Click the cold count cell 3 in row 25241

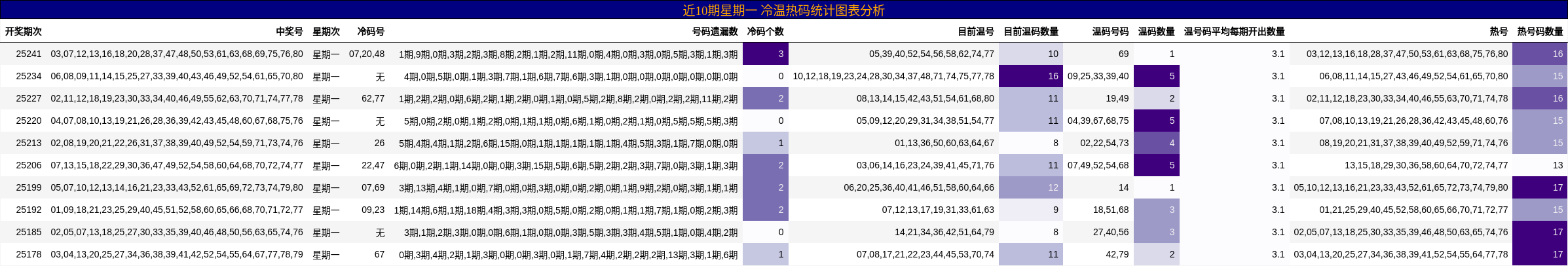click(766, 54)
